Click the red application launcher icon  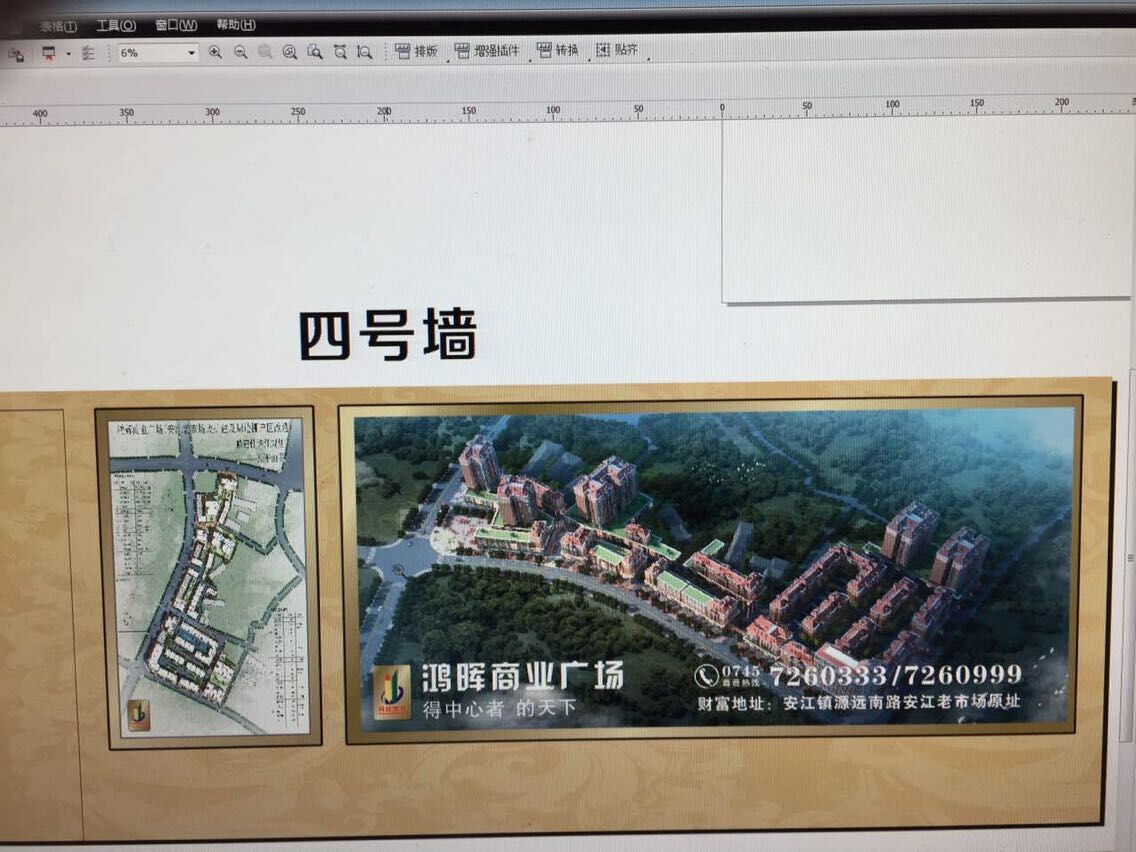pos(49,54)
